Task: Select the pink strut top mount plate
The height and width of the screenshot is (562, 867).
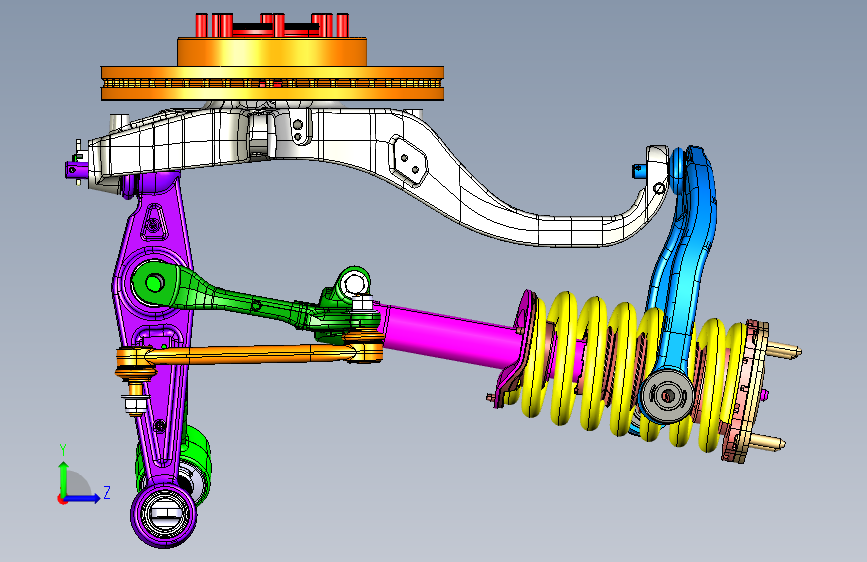Action: [744, 390]
